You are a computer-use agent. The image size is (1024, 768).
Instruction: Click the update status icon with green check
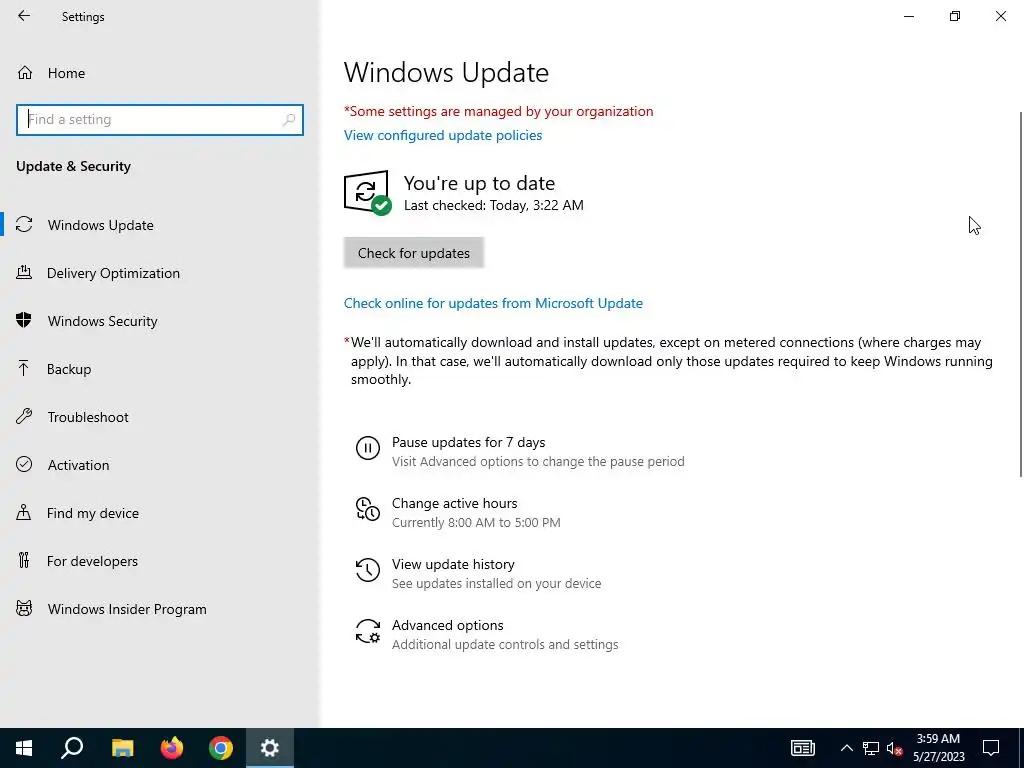coord(367,192)
